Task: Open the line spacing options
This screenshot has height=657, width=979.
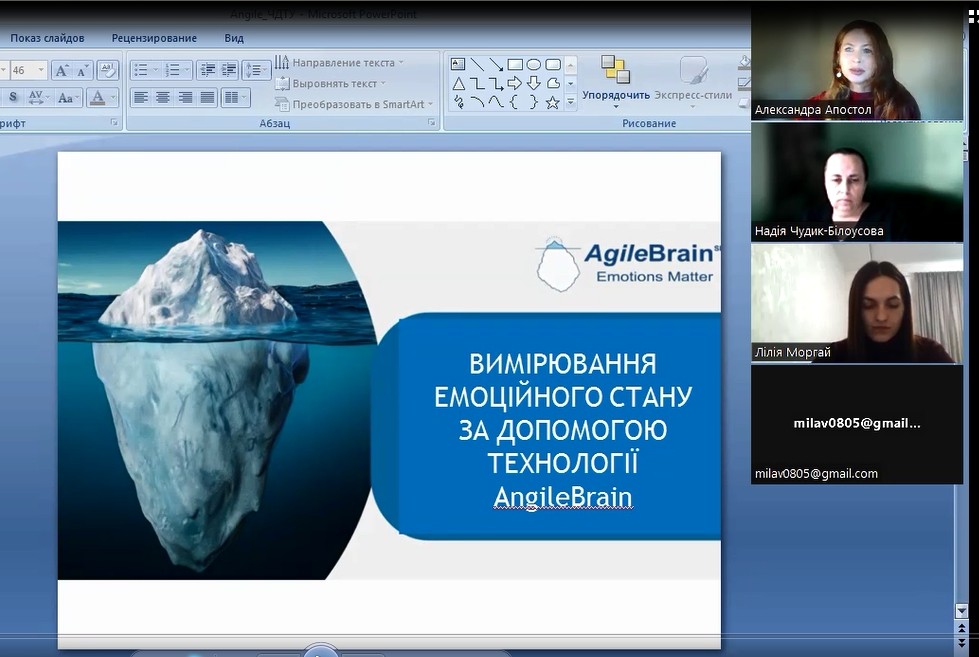Action: pyautogui.click(x=255, y=71)
